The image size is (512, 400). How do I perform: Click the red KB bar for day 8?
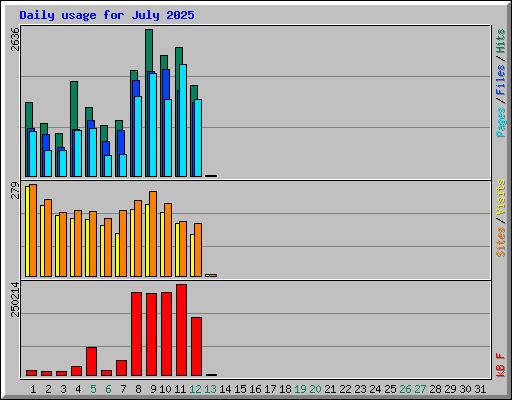136,334
